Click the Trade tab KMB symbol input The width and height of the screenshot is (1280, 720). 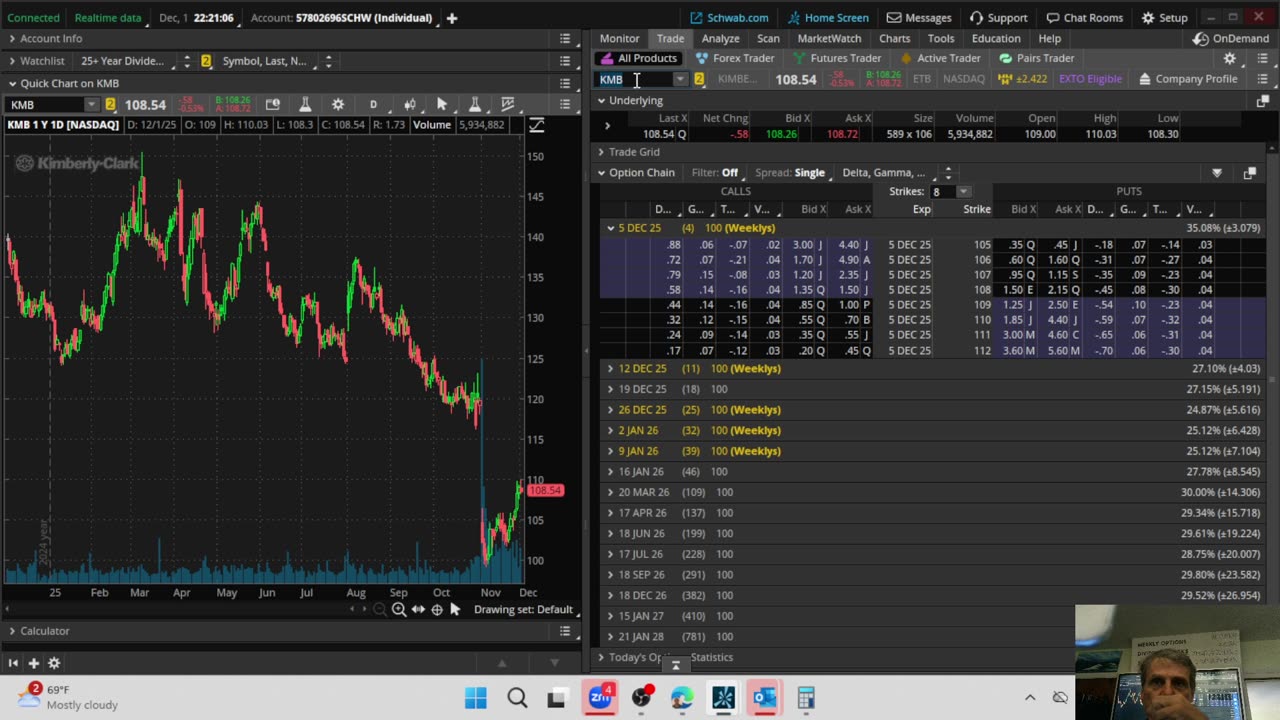click(636, 80)
